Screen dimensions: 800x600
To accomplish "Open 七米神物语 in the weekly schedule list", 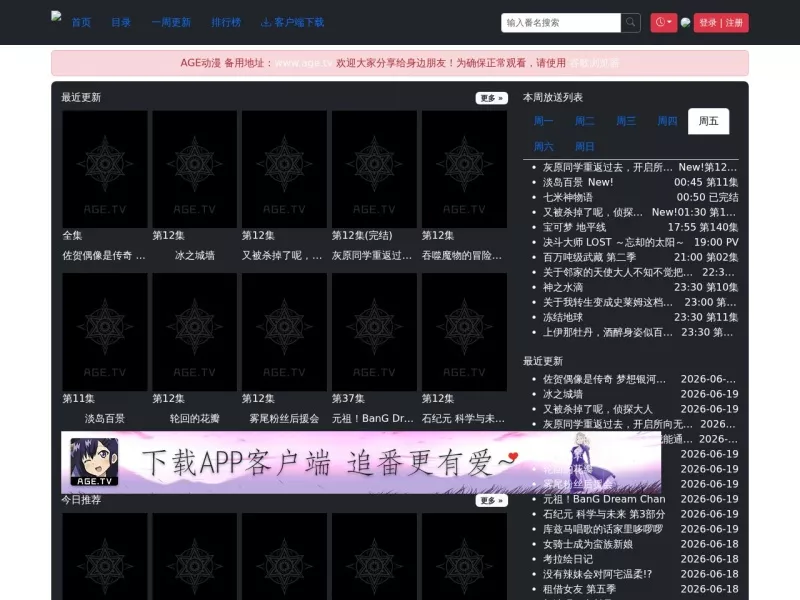I will 568,197.
